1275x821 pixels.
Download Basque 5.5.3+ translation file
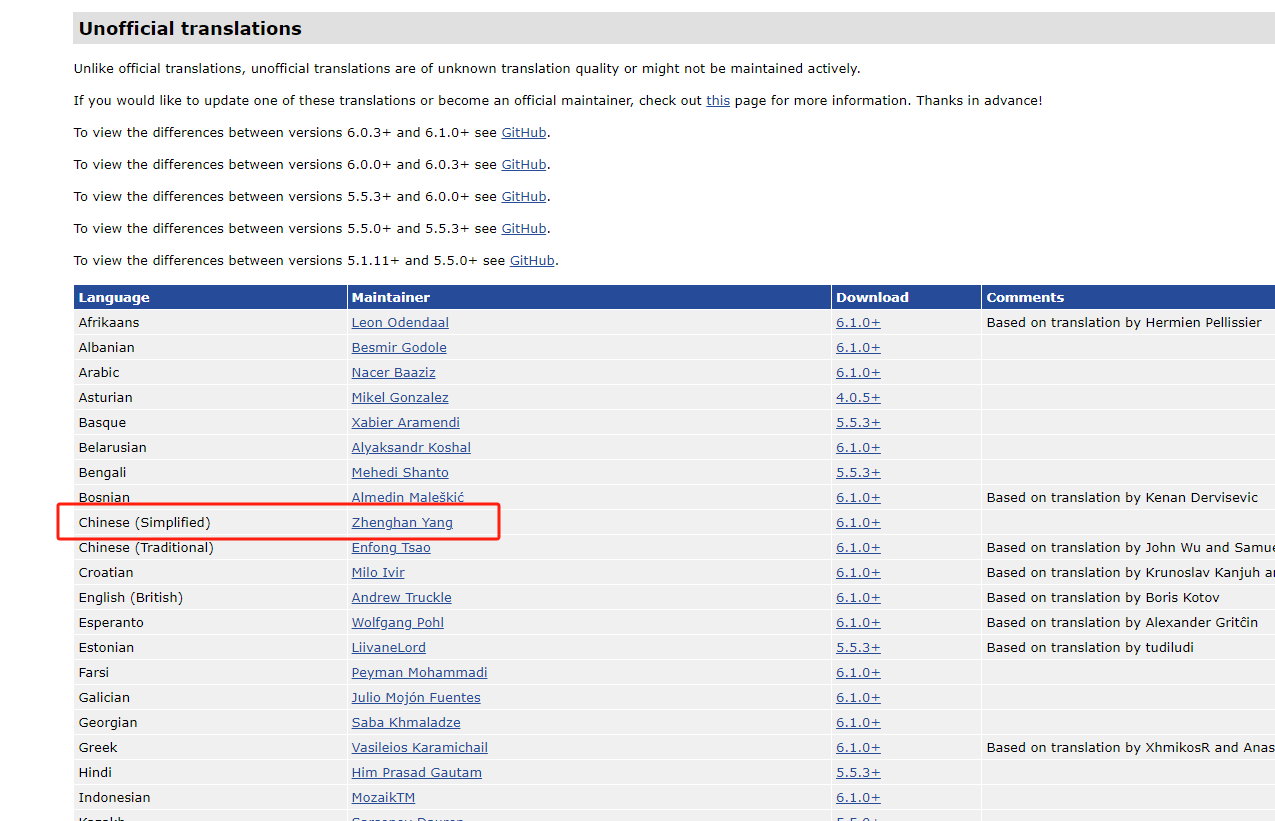coord(858,423)
